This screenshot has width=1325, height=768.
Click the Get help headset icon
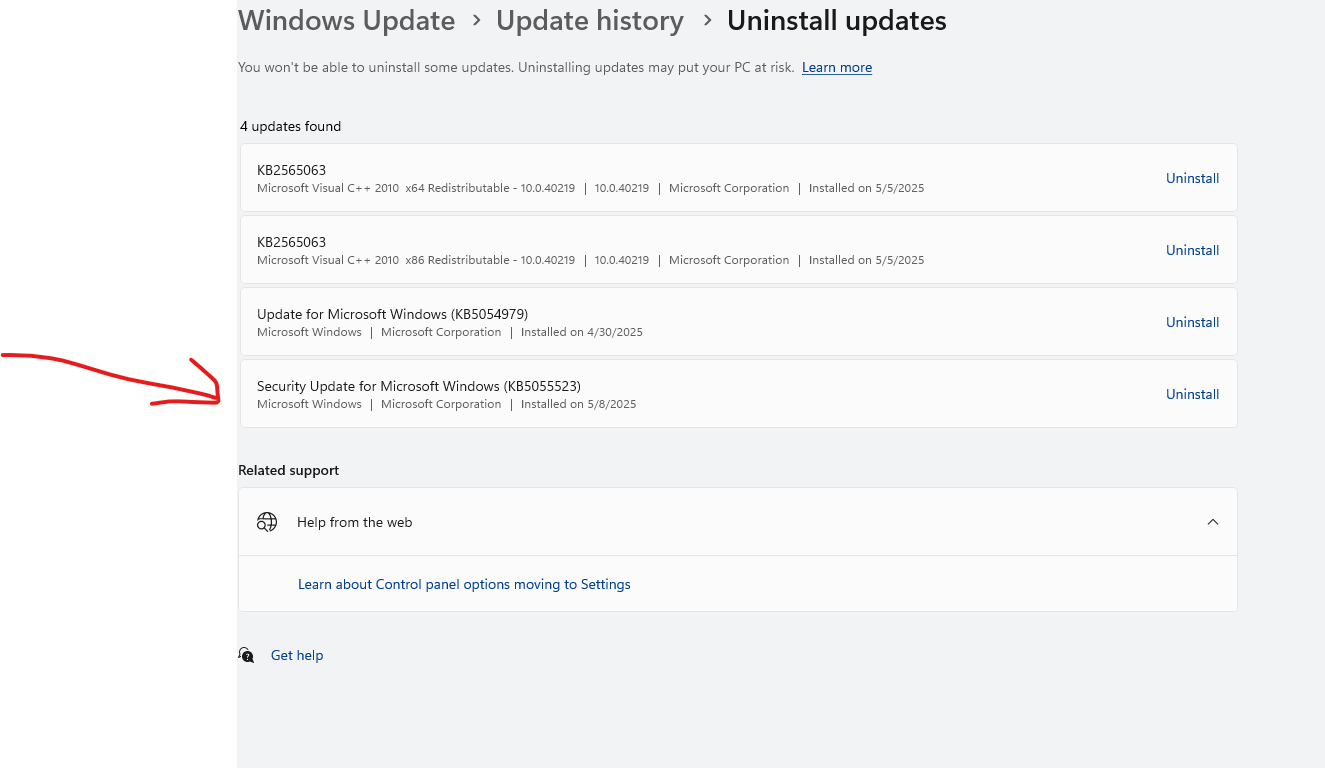[246, 655]
